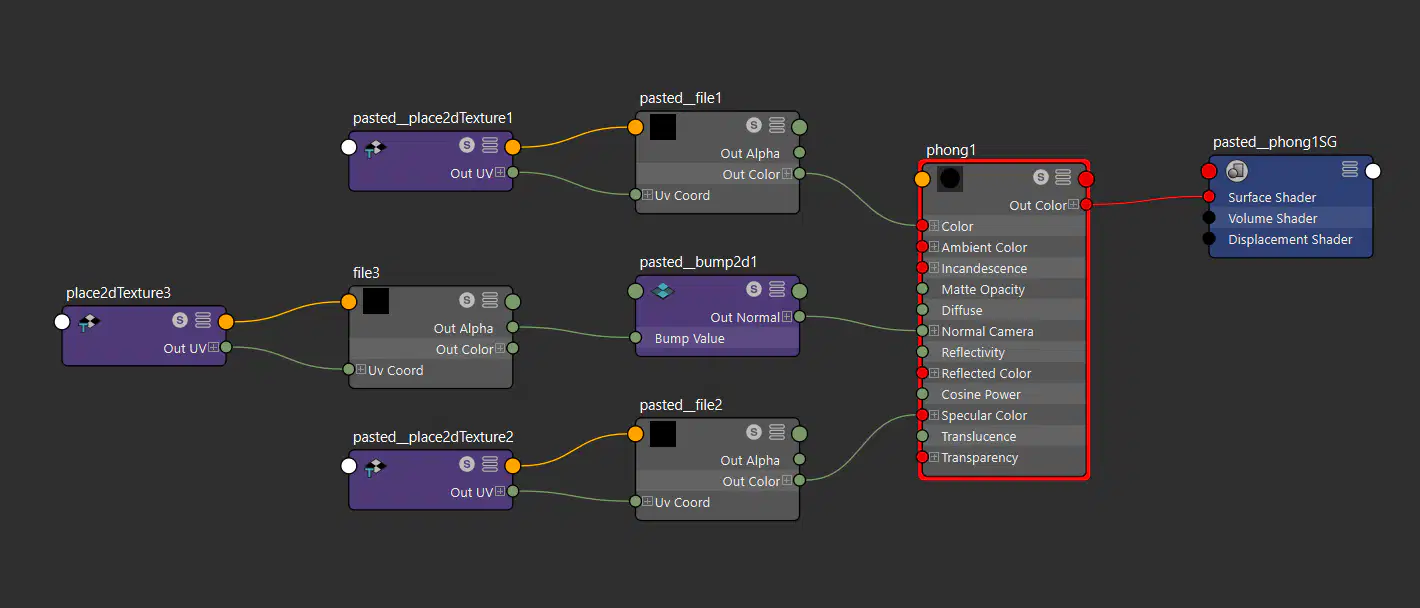Screen dimensions: 1420x608
Task: Expand Out Color on pasted__file1
Action: pos(786,174)
